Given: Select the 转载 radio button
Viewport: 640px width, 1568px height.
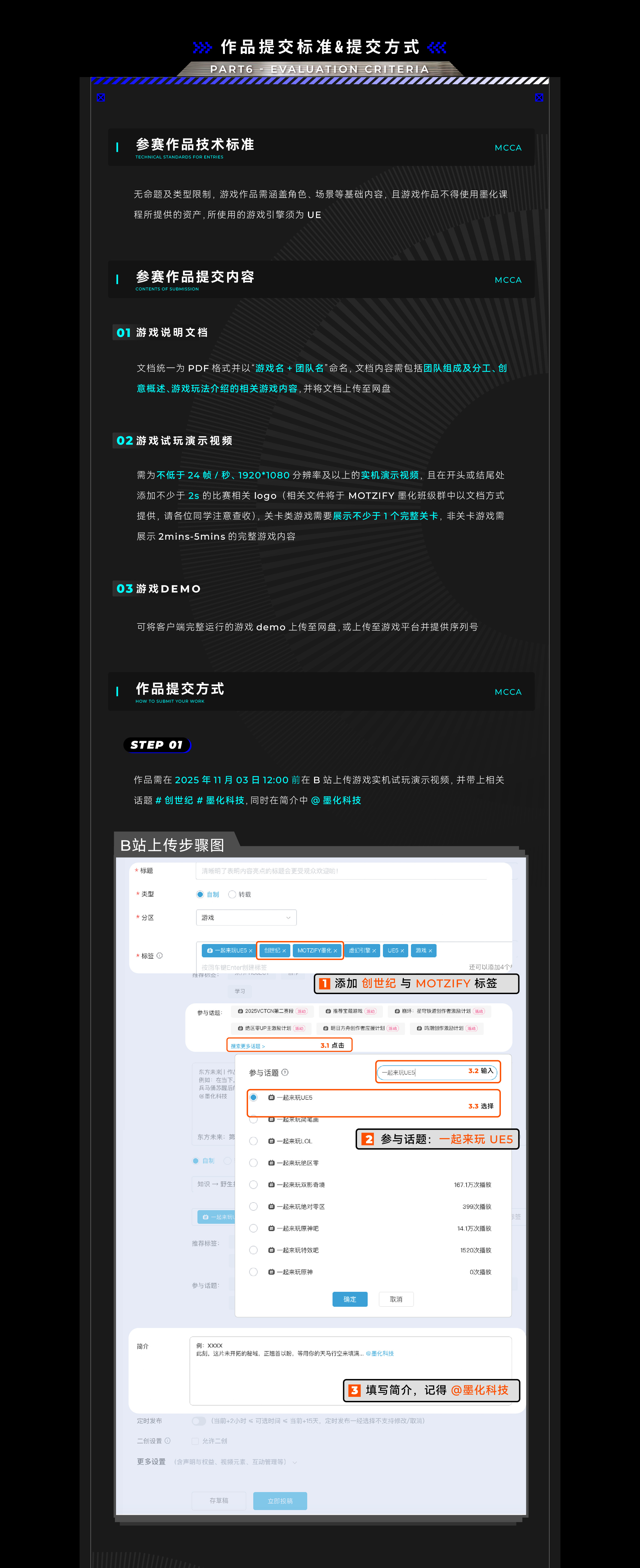Looking at the screenshot, I should click(232, 894).
